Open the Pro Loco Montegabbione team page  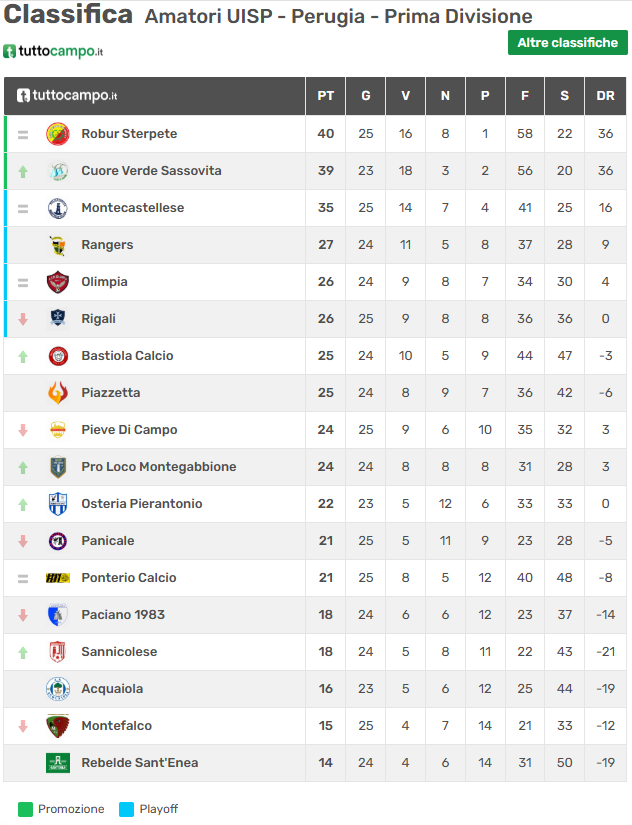coord(158,467)
